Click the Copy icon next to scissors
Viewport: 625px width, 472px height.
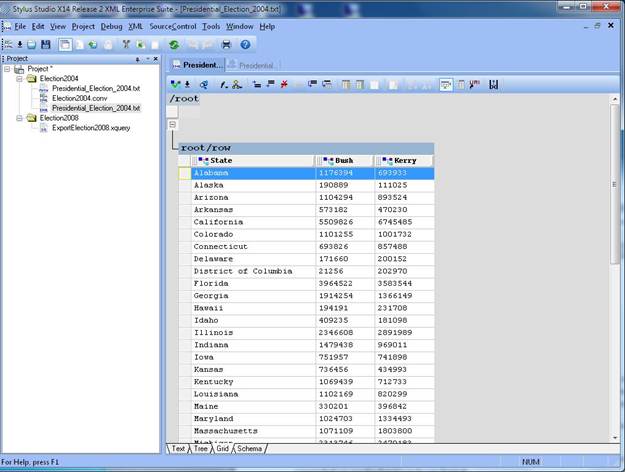coord(140,45)
